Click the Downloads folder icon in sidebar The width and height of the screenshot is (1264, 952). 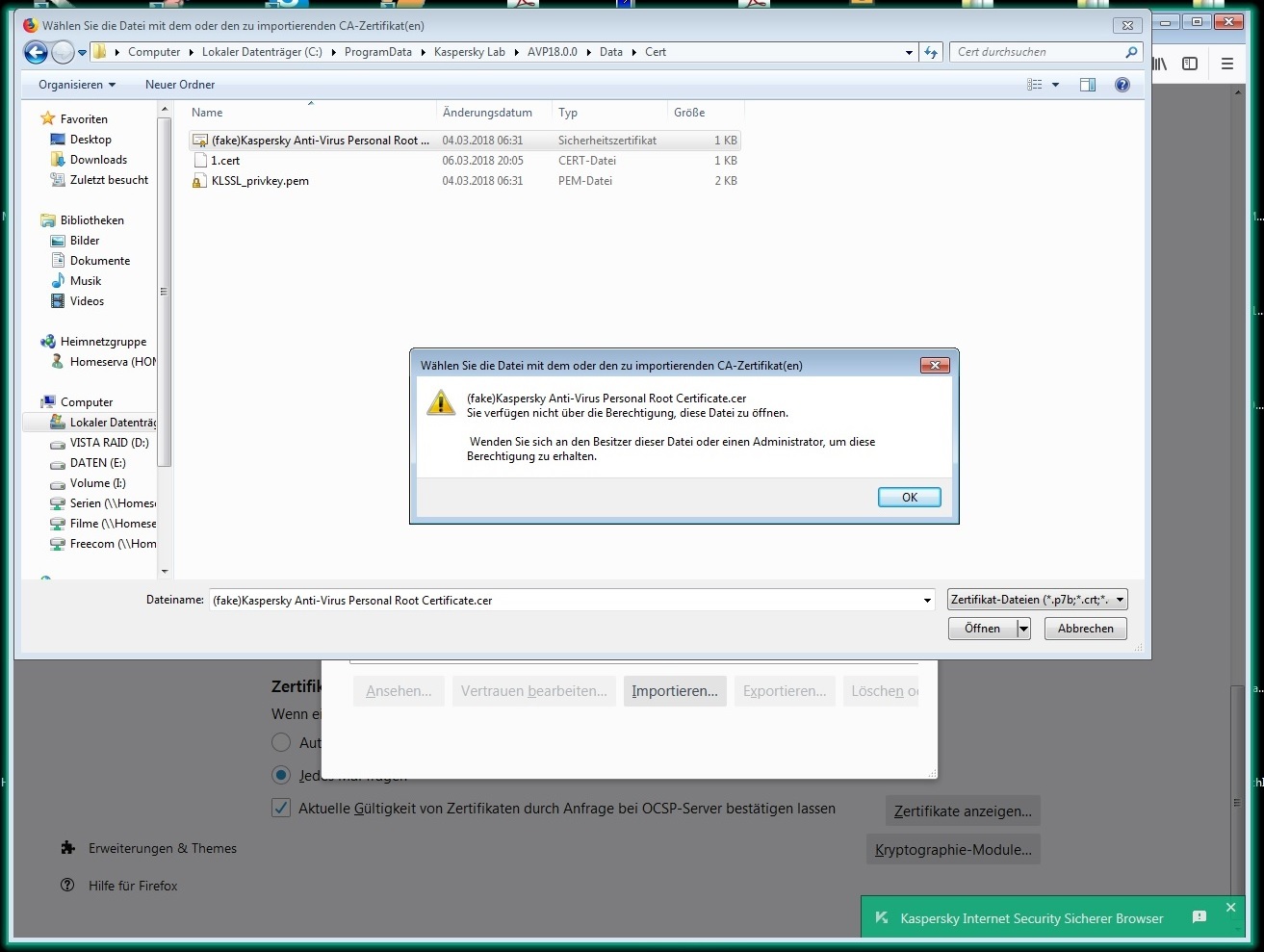(x=58, y=160)
